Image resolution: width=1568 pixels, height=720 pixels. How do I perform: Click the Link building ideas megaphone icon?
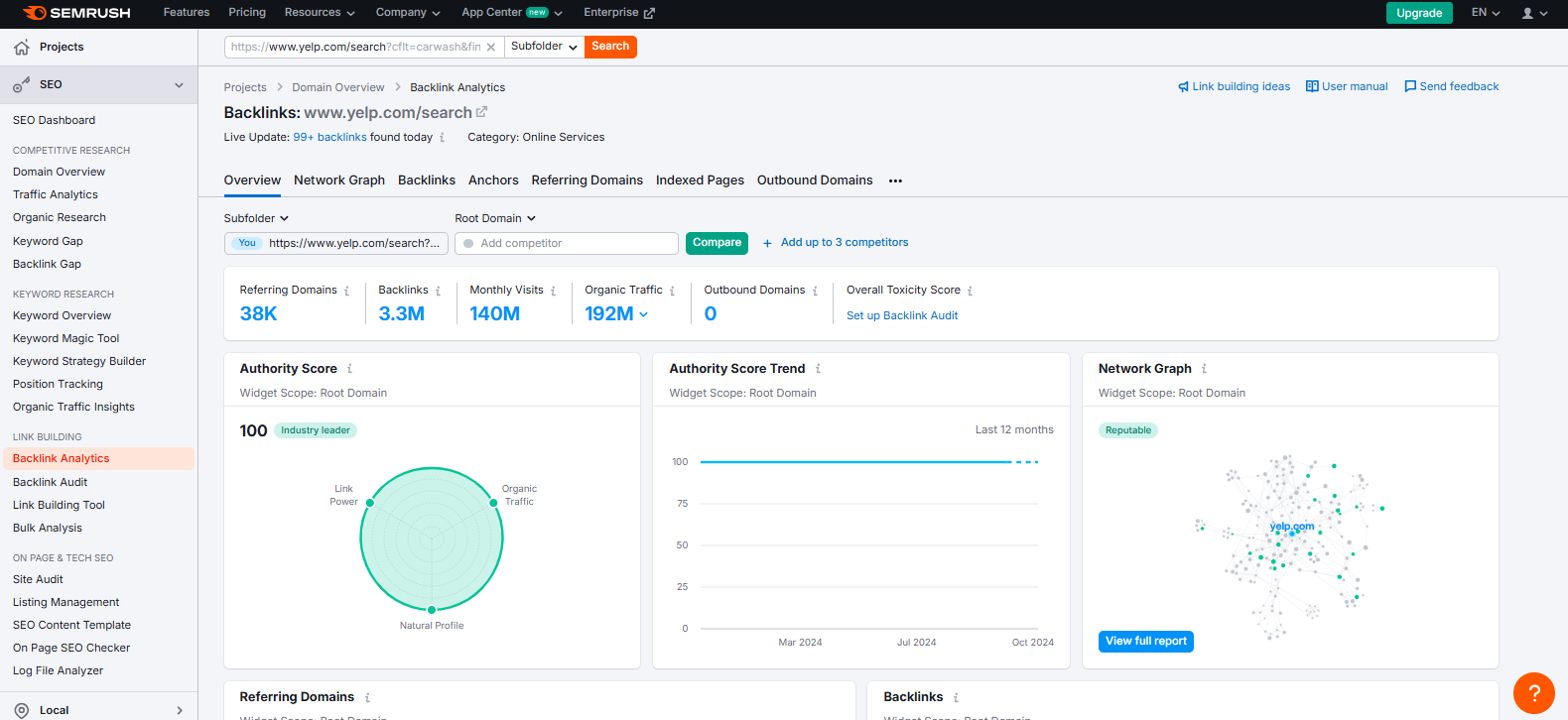coord(1183,87)
